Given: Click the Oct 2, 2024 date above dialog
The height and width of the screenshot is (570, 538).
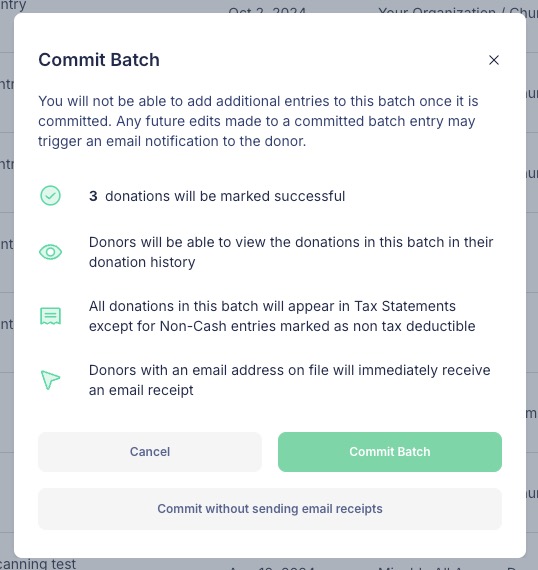Looking at the screenshot, I should coord(267,10).
